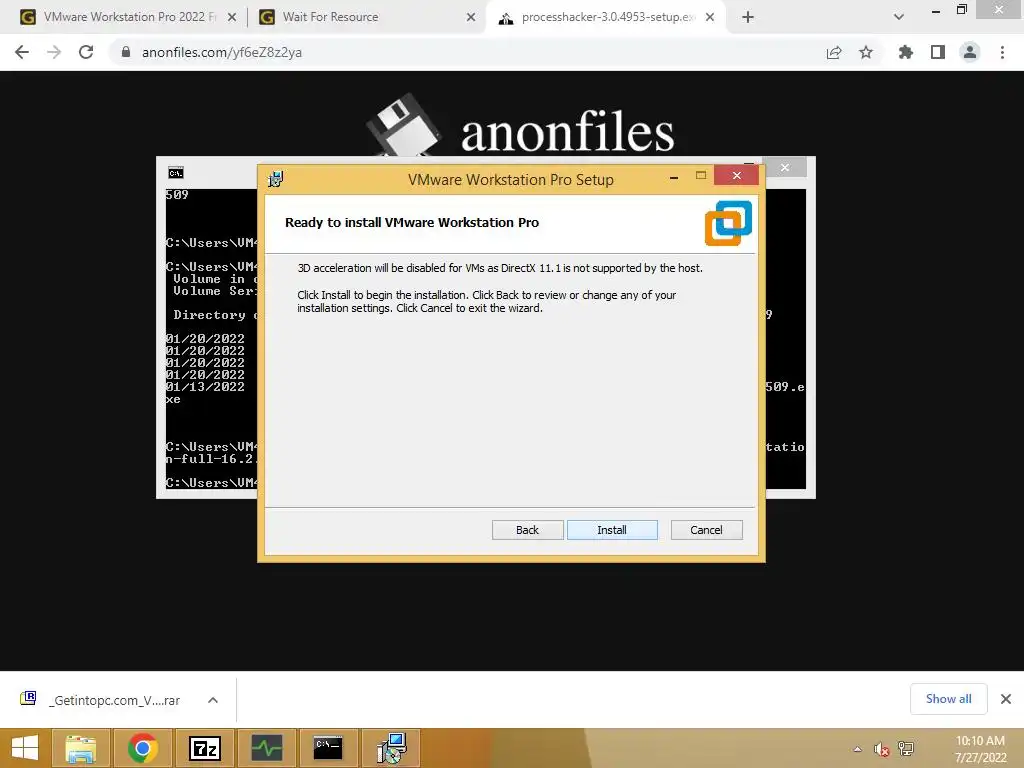This screenshot has width=1024, height=768.
Task: Open Chrome extensions puzzle icon
Action: click(906, 52)
